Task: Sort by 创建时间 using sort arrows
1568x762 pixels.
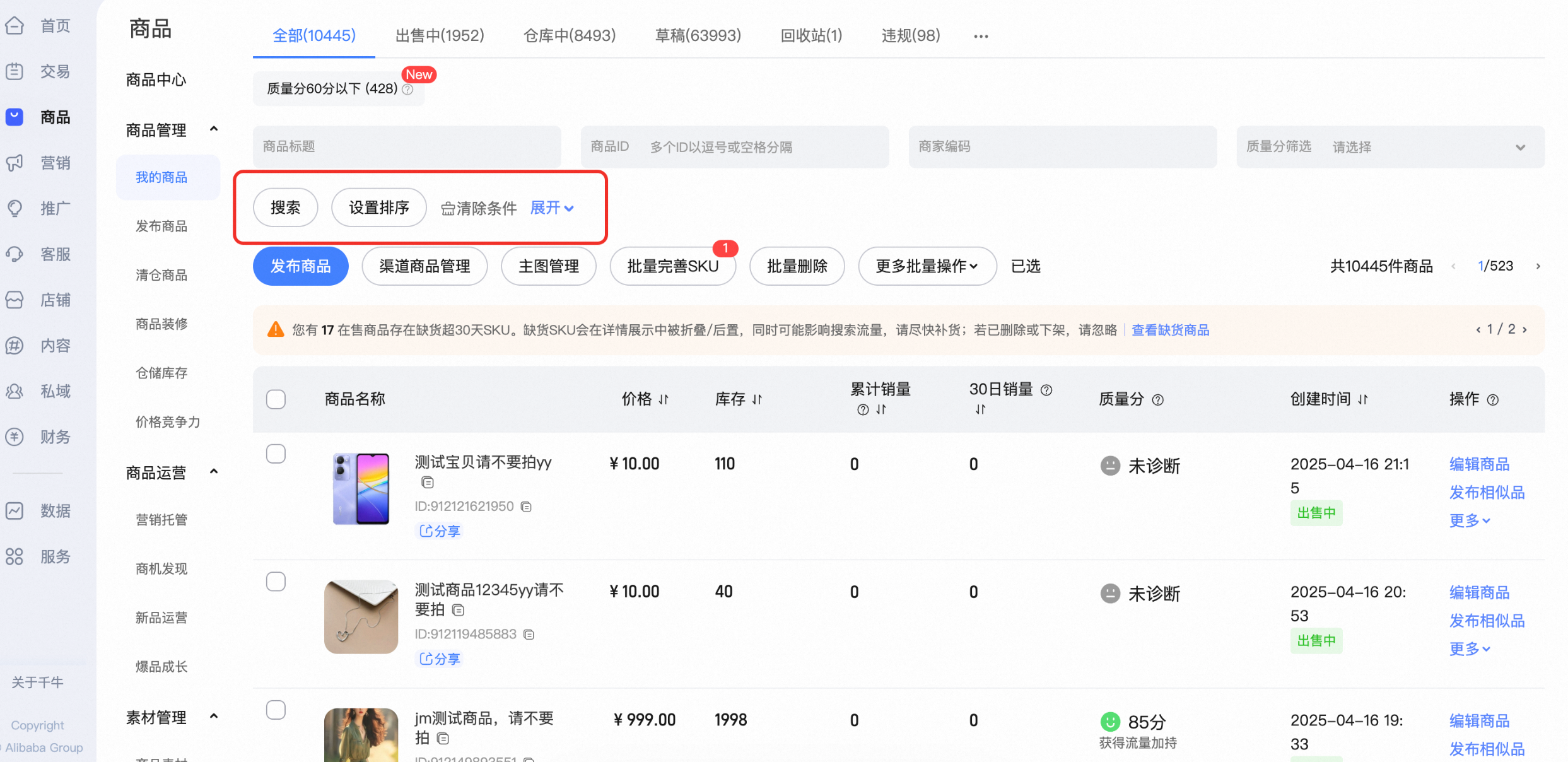Action: pyautogui.click(x=1362, y=399)
